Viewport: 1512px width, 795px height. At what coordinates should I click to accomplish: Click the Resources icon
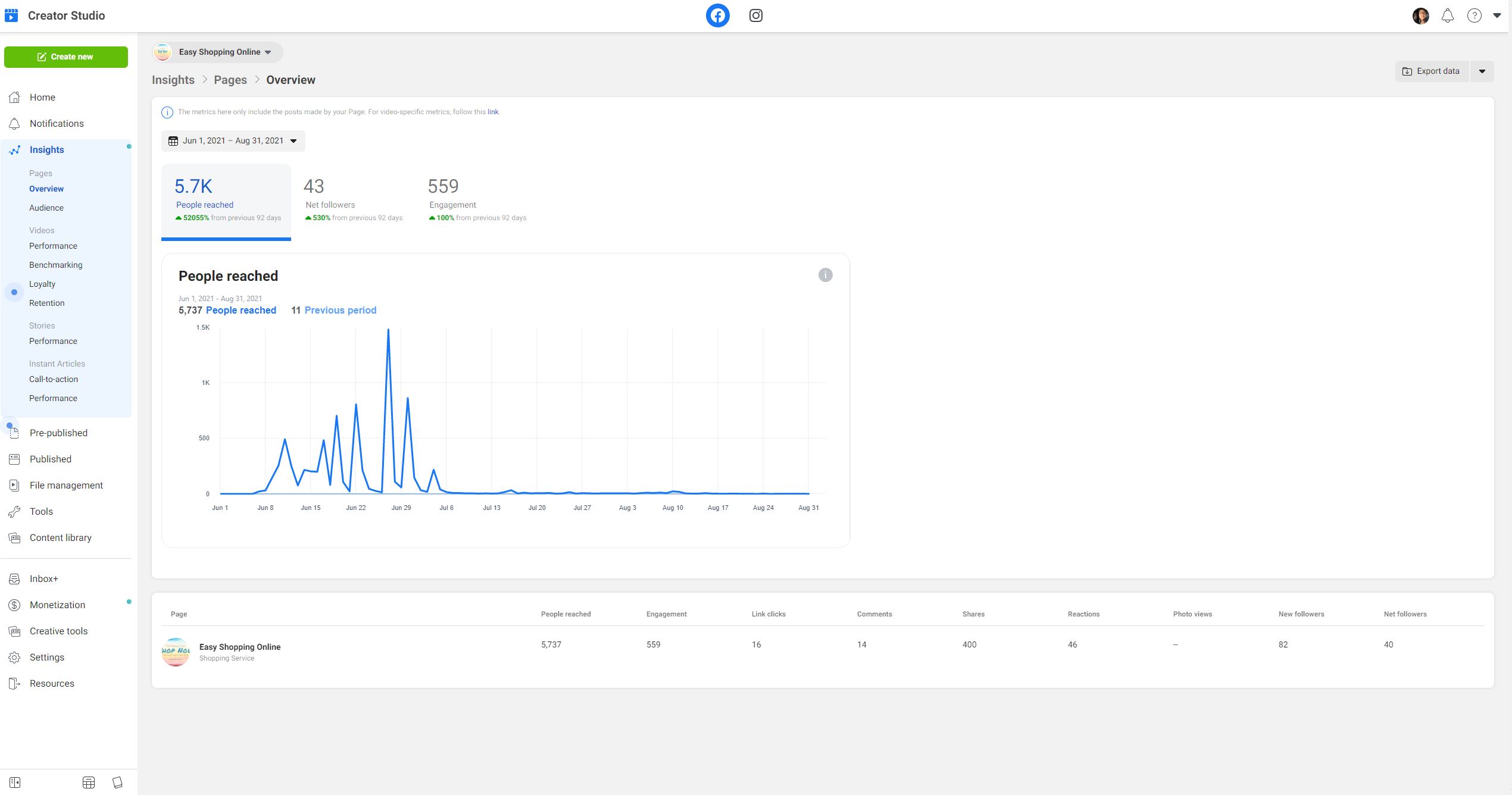(x=15, y=684)
